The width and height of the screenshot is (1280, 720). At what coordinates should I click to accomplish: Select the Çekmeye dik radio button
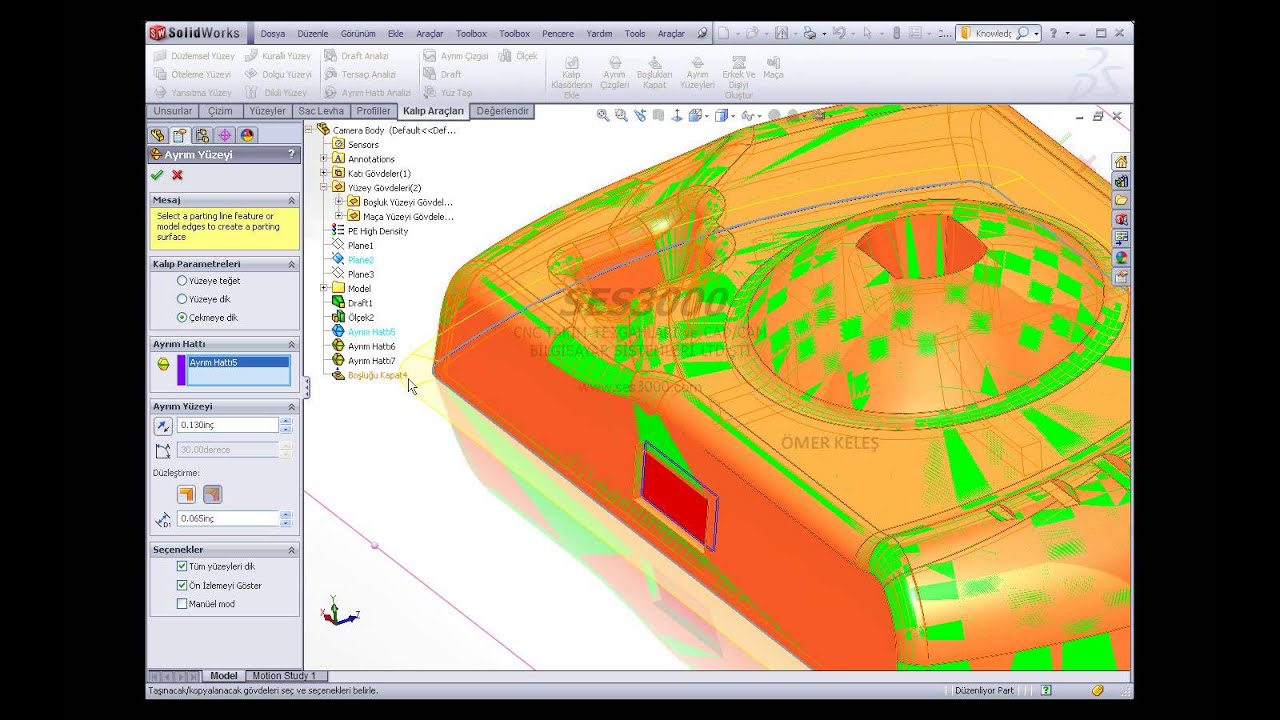pos(182,317)
